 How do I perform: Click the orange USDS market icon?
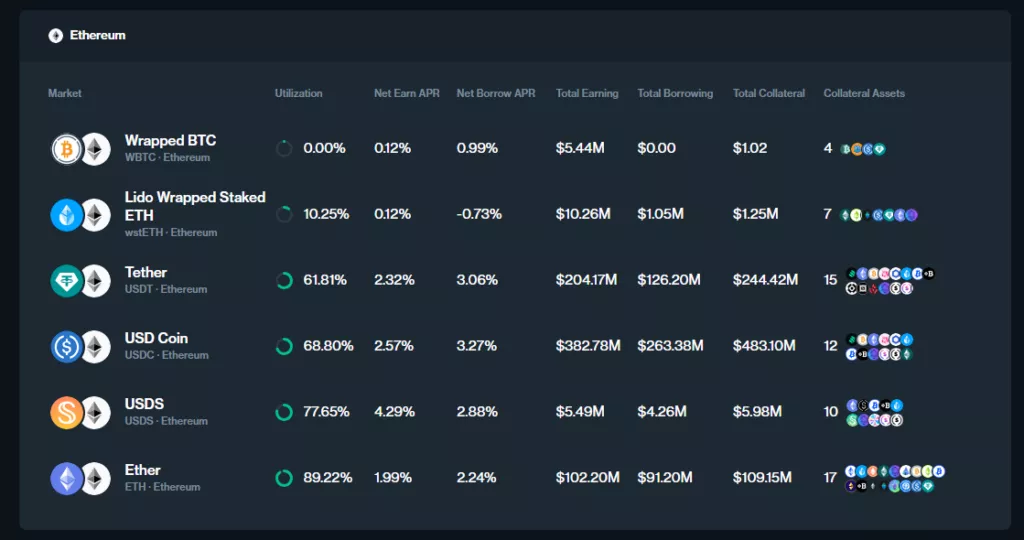point(67,413)
